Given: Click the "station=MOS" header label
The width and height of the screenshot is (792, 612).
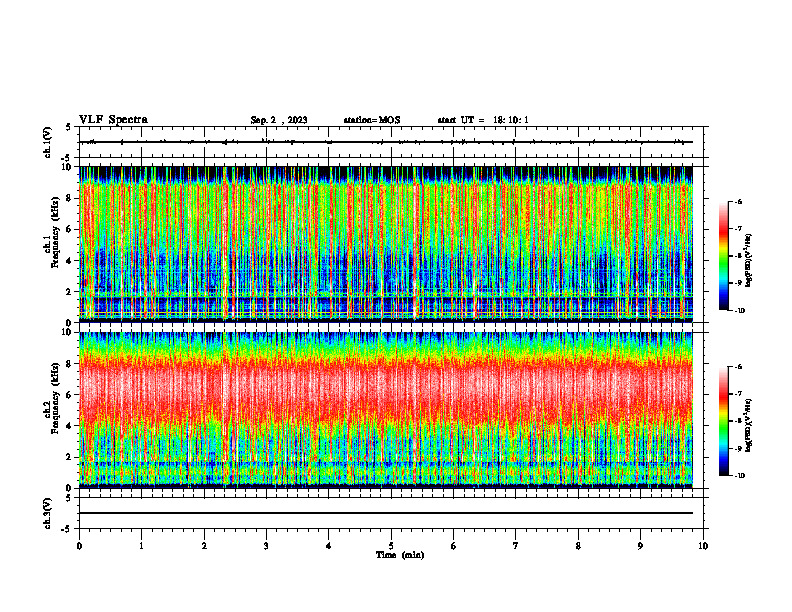Looking at the screenshot, I should click(372, 120).
